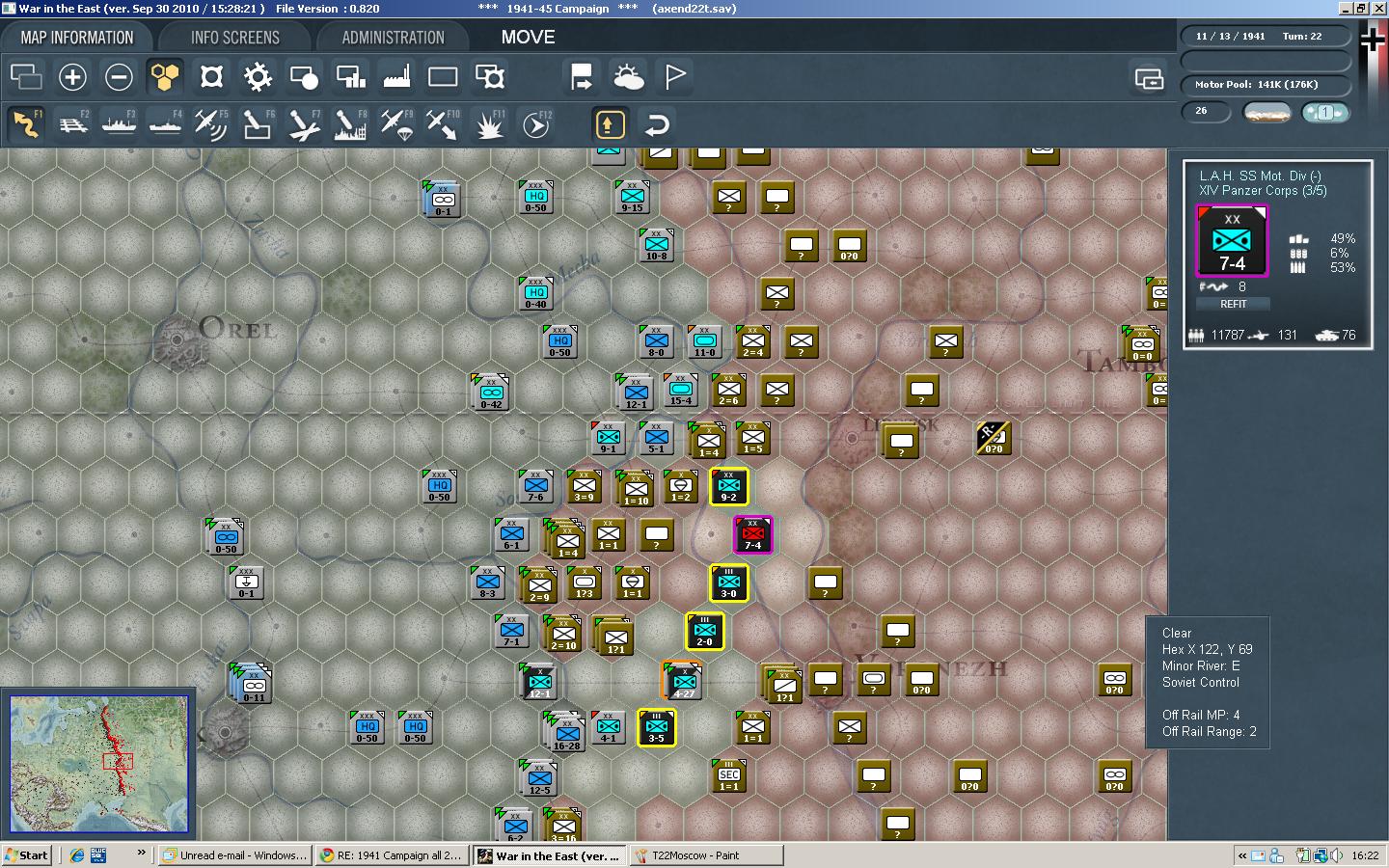The height and width of the screenshot is (868, 1389).
Task: Select the HQ 0-40 counter on map
Action: click(535, 293)
